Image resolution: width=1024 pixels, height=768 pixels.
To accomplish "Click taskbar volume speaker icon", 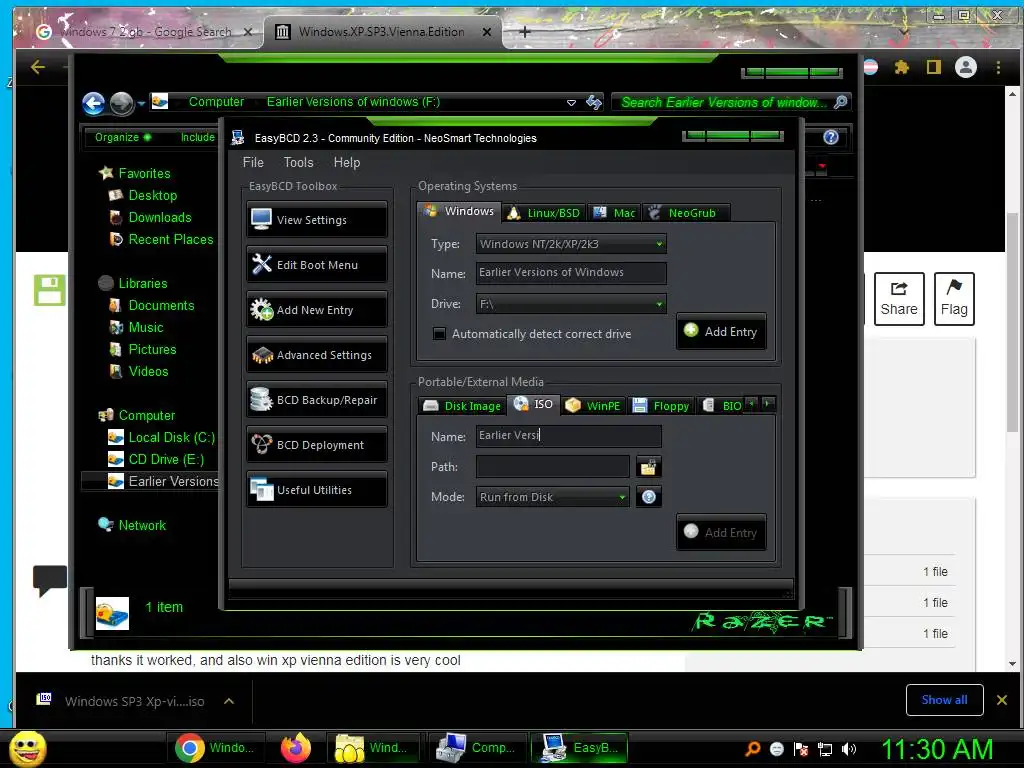I will [x=849, y=749].
